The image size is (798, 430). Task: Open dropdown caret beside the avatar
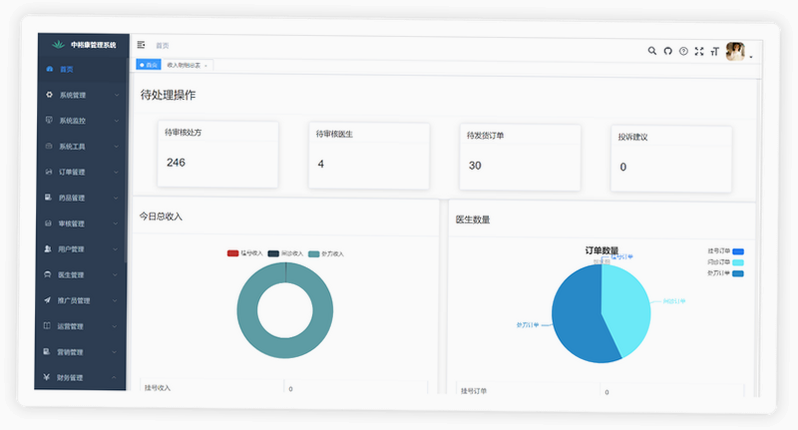pyautogui.click(x=751, y=56)
